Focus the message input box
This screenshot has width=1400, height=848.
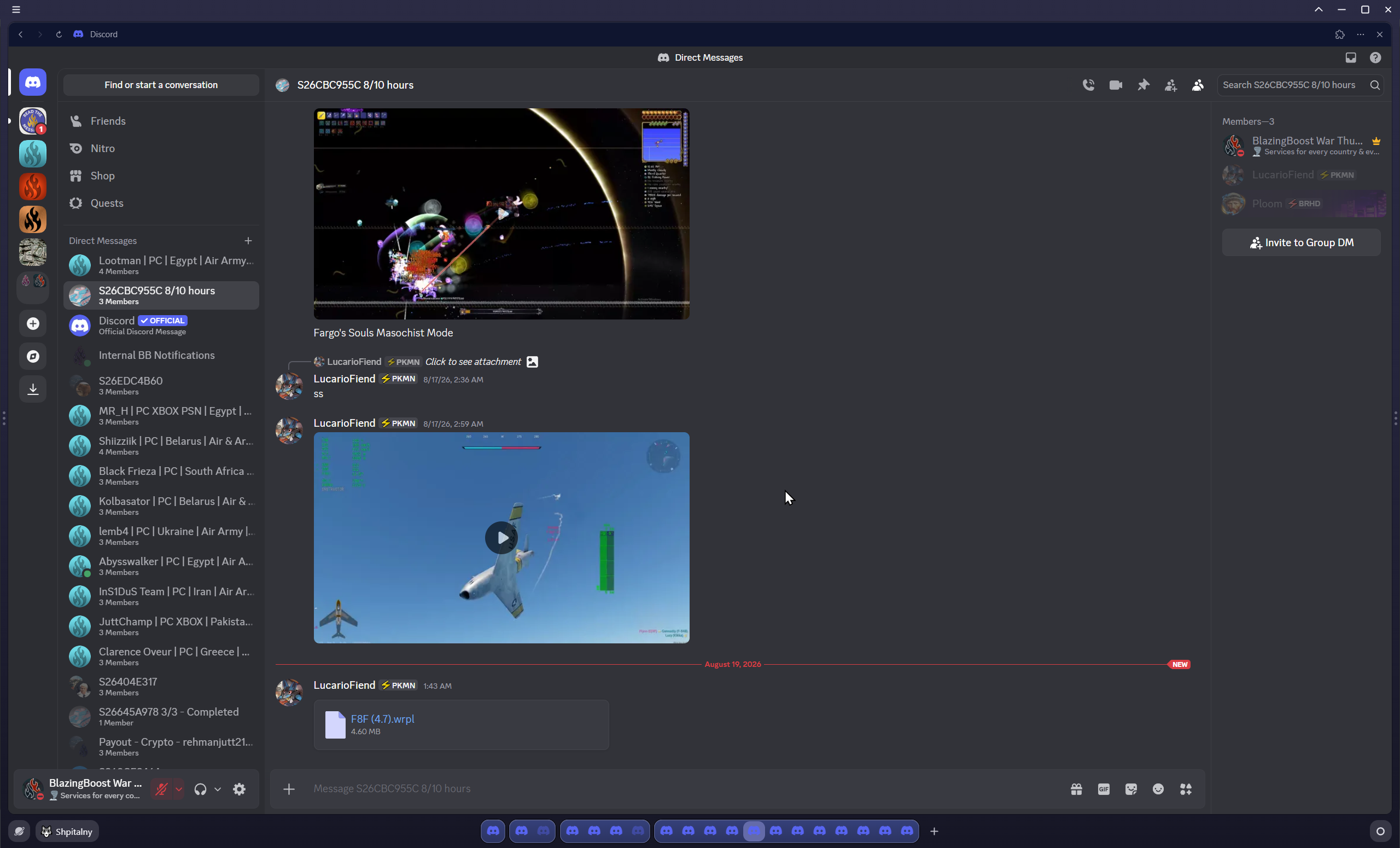click(682, 789)
